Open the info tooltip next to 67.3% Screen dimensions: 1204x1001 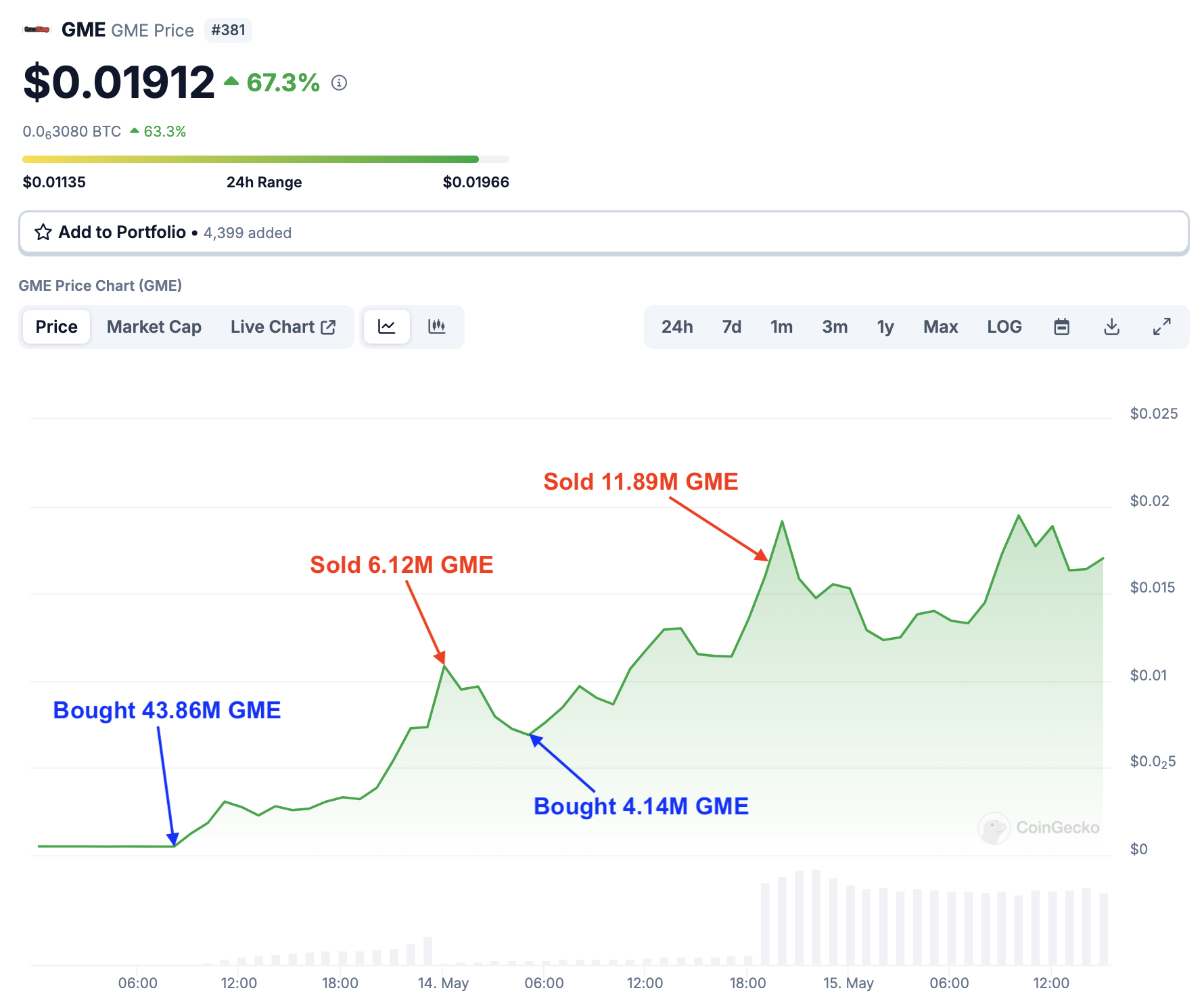[x=339, y=83]
